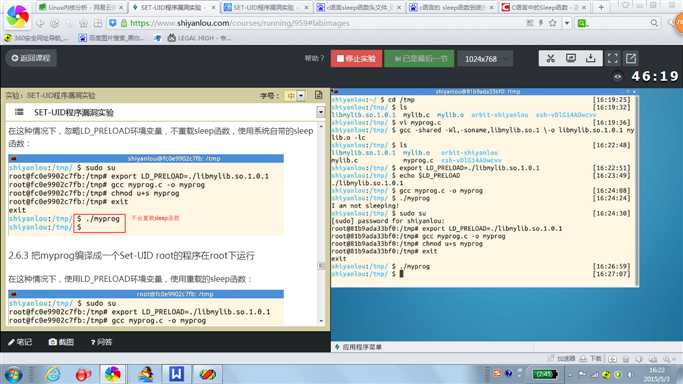Open the Baidu image search bookmark

tap(111, 38)
